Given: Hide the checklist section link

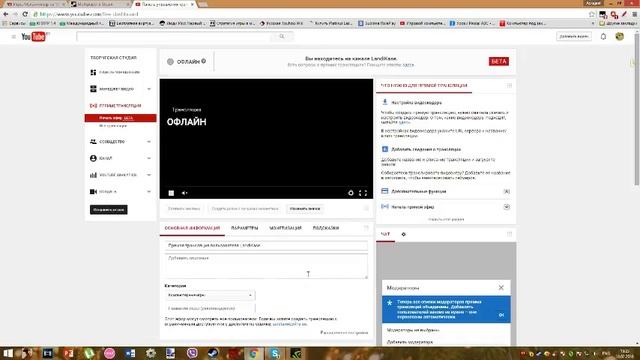Looking at the screenshot, I should [446, 220].
